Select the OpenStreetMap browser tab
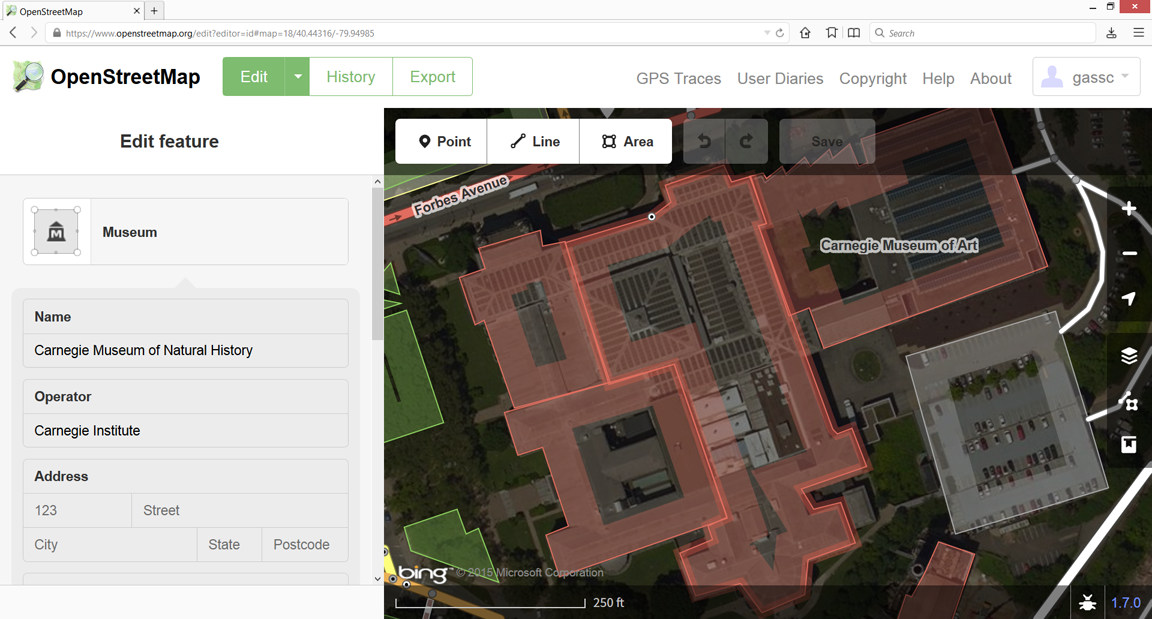Image resolution: width=1152 pixels, height=619 pixels. [73, 11]
